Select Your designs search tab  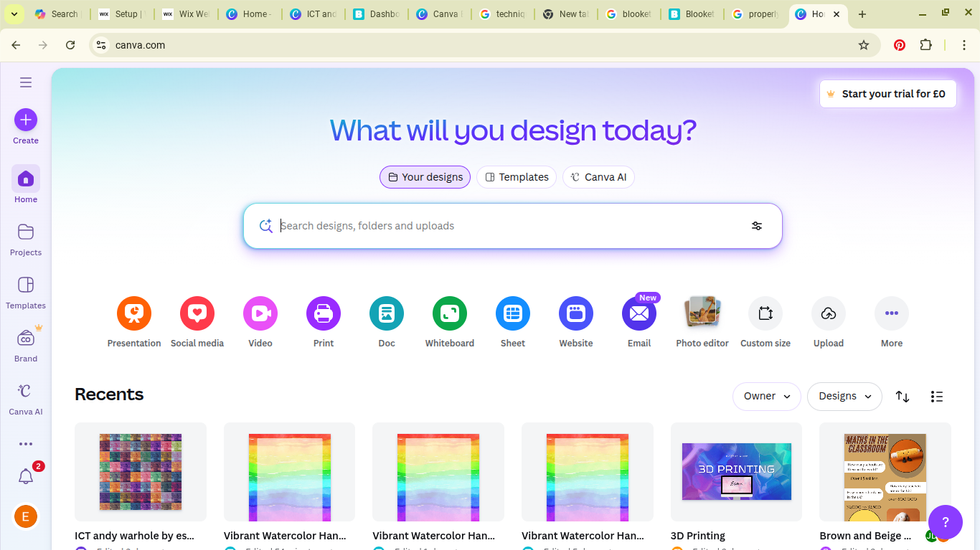click(x=425, y=177)
